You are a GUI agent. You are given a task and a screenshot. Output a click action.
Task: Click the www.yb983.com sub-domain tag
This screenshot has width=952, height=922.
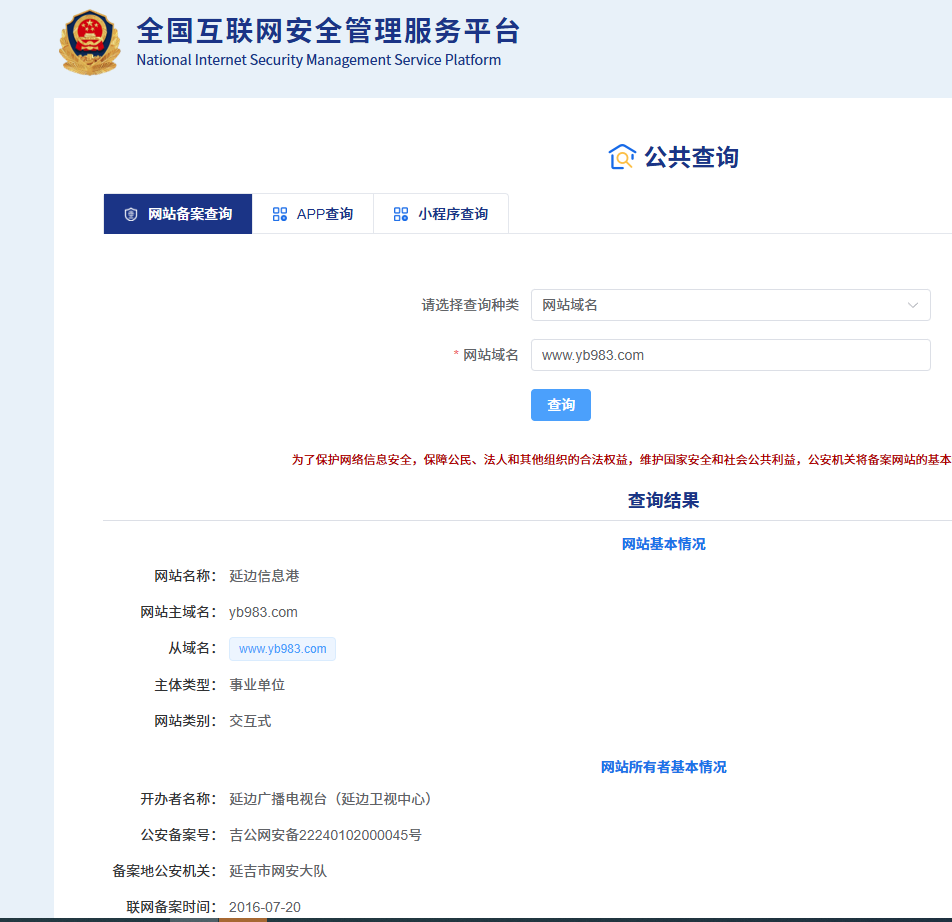point(282,649)
